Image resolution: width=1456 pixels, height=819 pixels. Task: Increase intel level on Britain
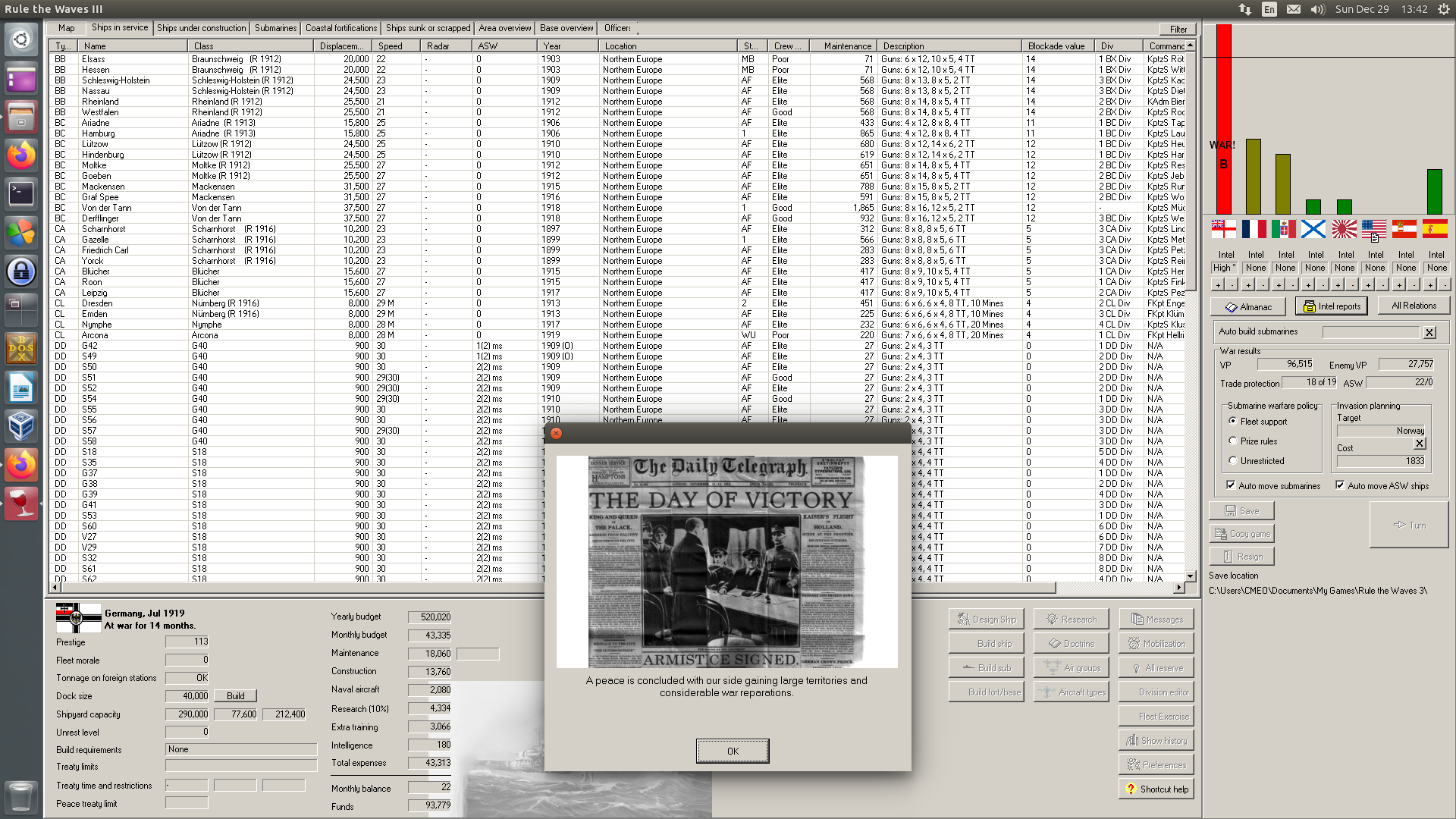coord(1217,285)
